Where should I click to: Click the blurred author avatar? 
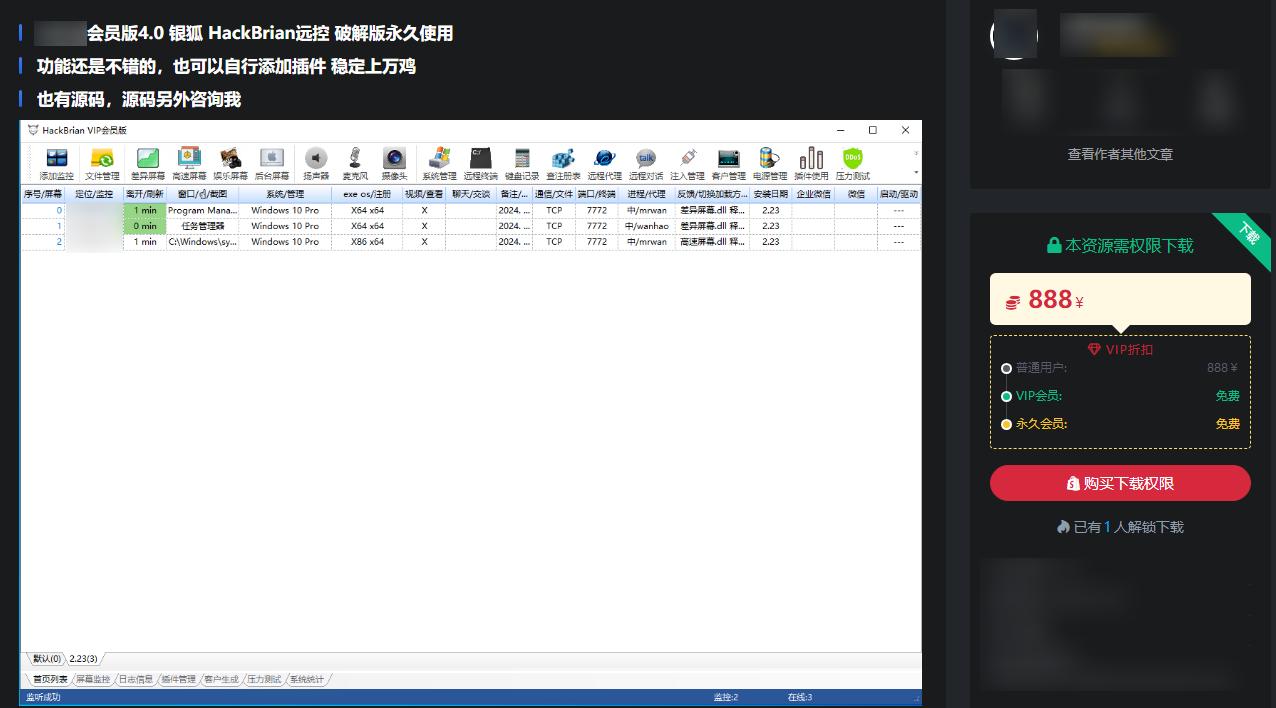click(x=1014, y=35)
